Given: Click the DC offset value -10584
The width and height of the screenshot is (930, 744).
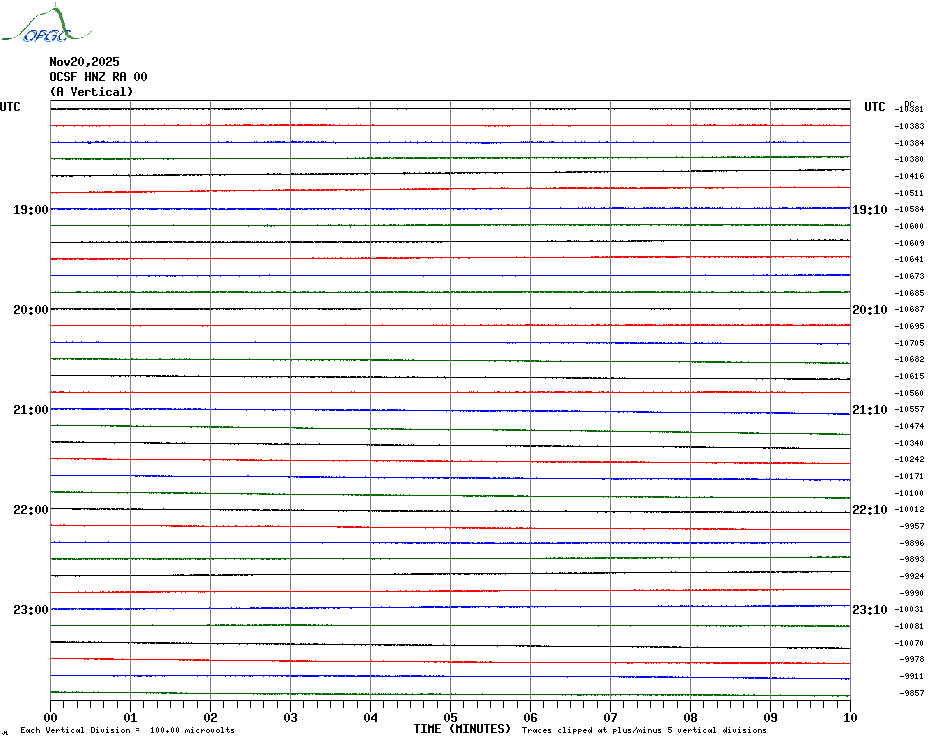Looking at the screenshot, I should [x=909, y=209].
